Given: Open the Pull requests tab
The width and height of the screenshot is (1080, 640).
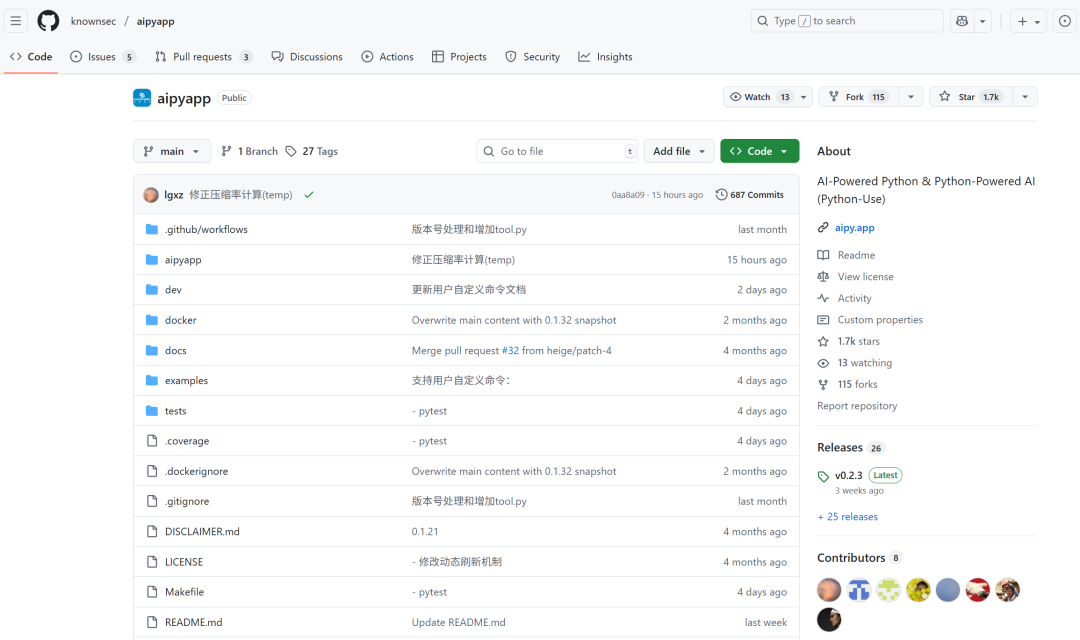Looking at the screenshot, I should click(203, 56).
